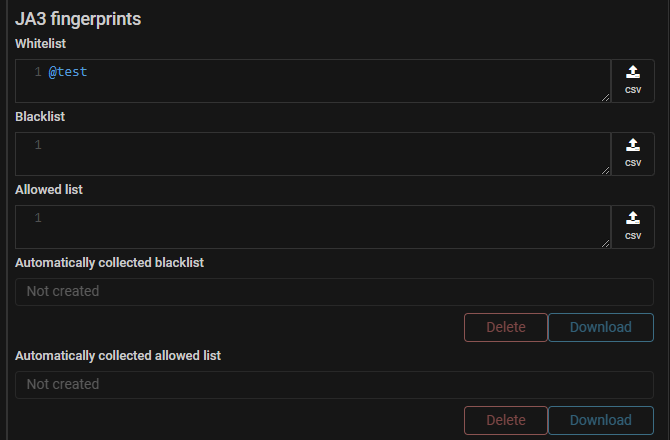This screenshot has width=670, height=440.
Task: Click line number 1 in the Whitelist editor
Action: click(38, 72)
